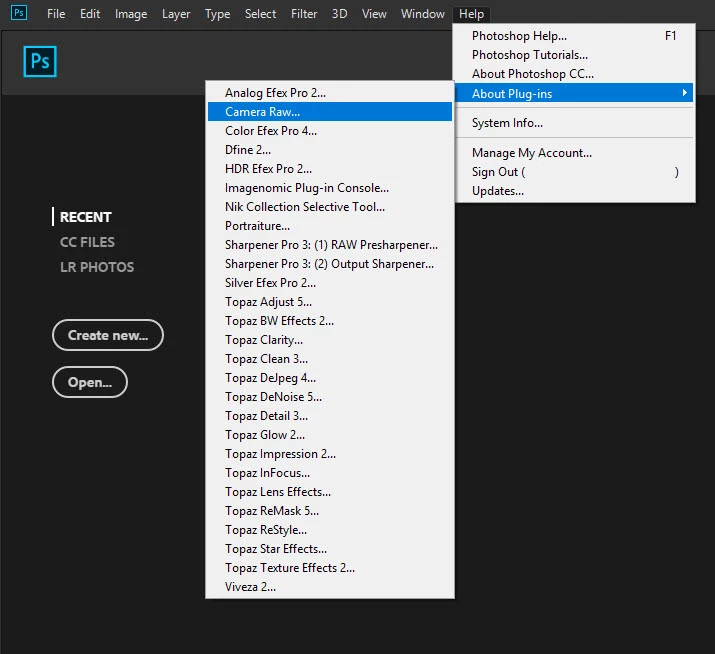Screen dimensions: 715x654
Task: Open the Filter menu
Action: (x=304, y=14)
